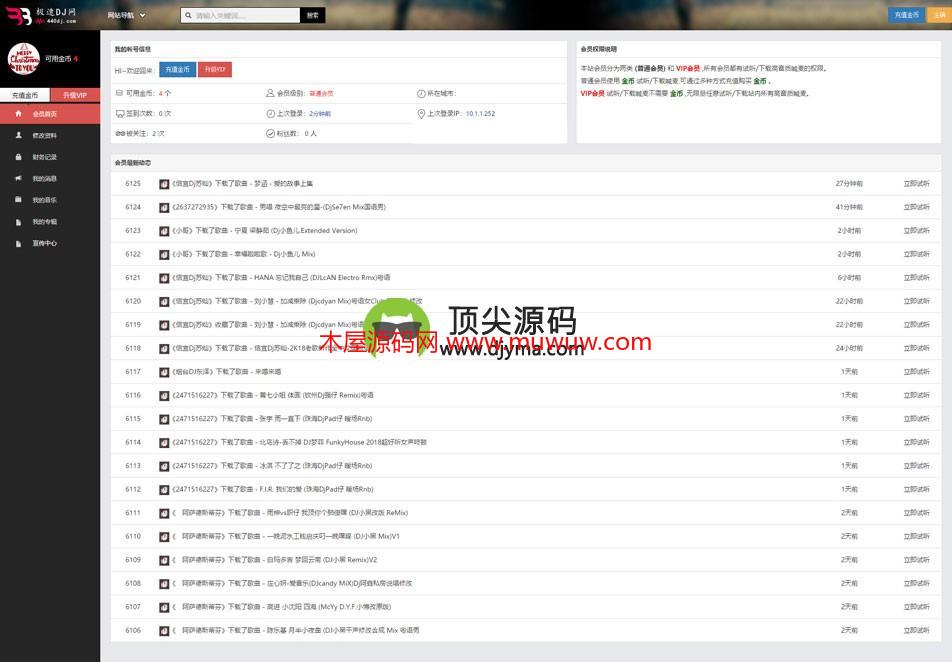
Task: Switch to the 升级VIP sidebar tab
Action: click(x=75, y=95)
